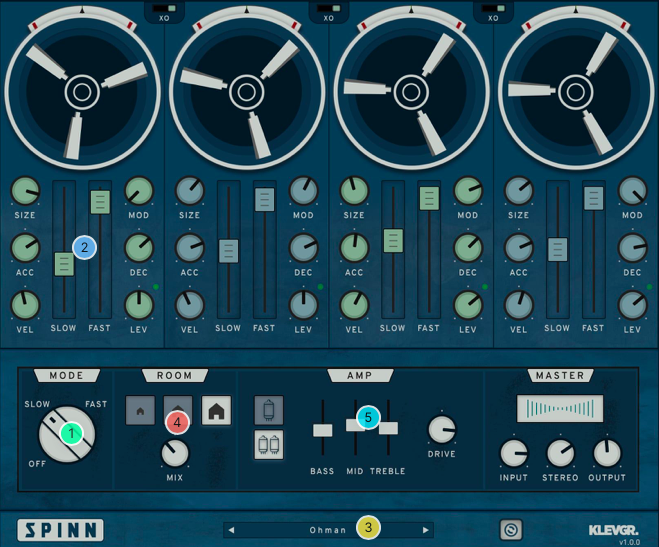Go to the next preset with the right arrow

425,530
